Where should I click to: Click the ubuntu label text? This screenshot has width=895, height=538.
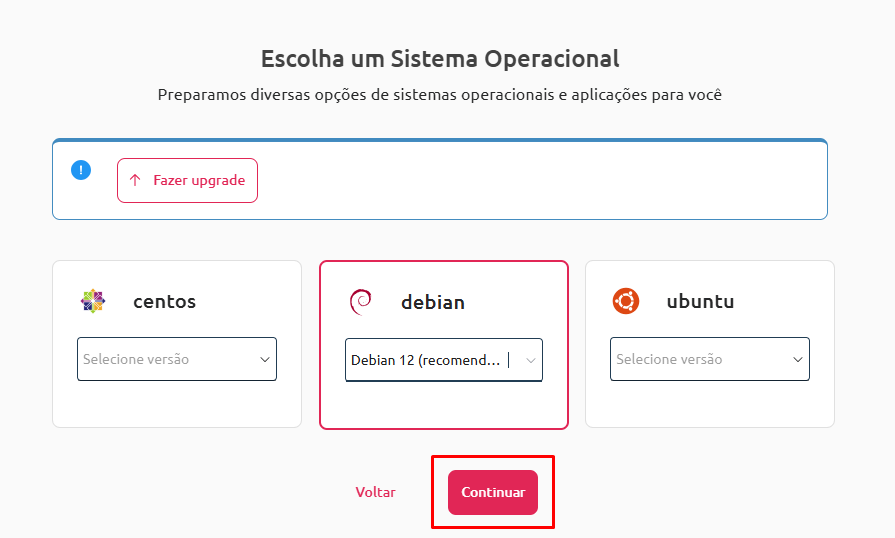click(700, 301)
